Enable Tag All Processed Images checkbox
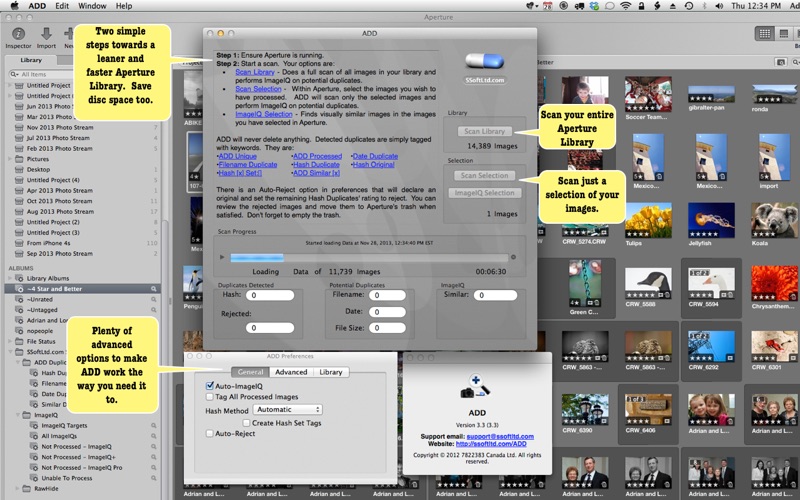800x500 pixels. [210, 396]
